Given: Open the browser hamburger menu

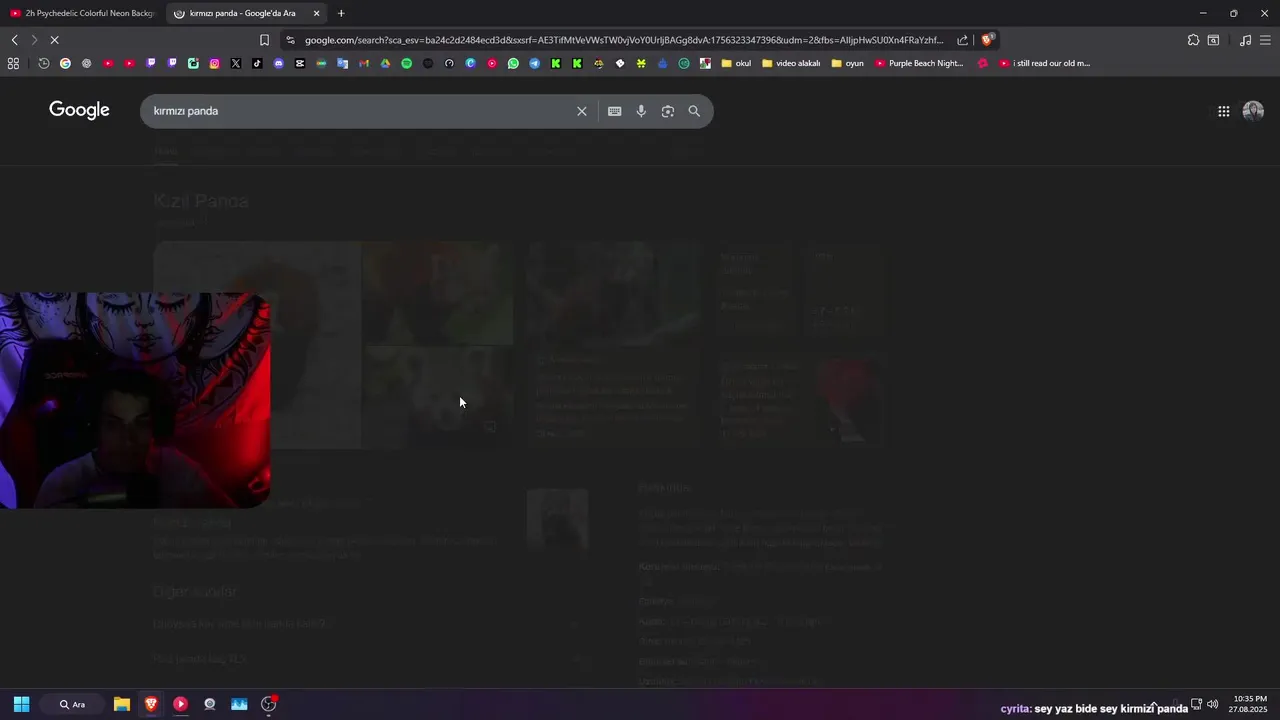Looking at the screenshot, I should (x=1265, y=40).
